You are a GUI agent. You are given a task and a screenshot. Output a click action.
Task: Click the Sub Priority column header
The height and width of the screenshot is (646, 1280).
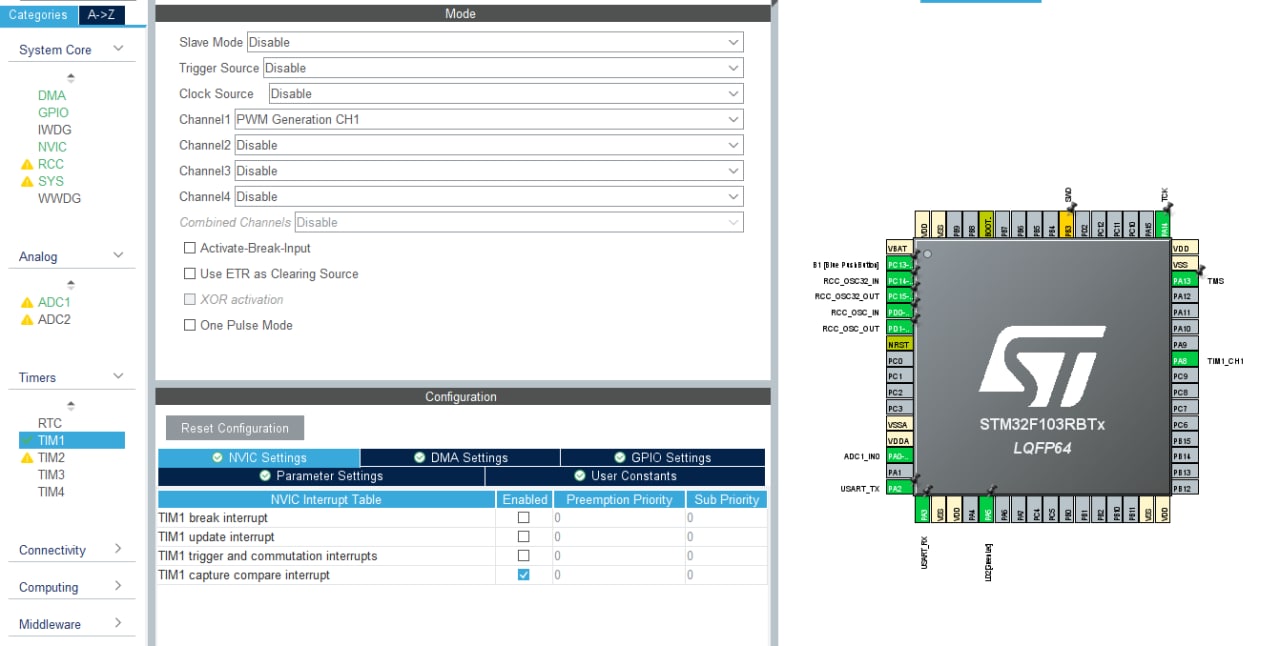click(726, 499)
